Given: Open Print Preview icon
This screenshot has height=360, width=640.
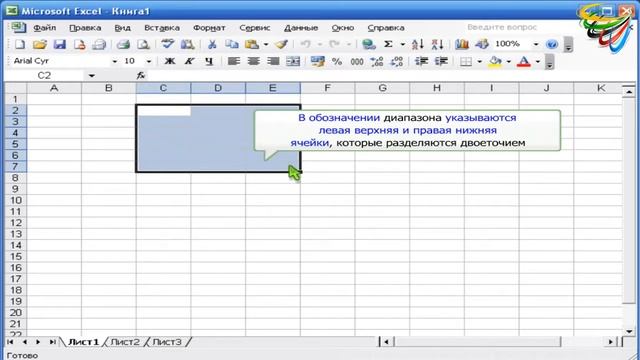Looking at the screenshot, I should [x=143, y=44].
